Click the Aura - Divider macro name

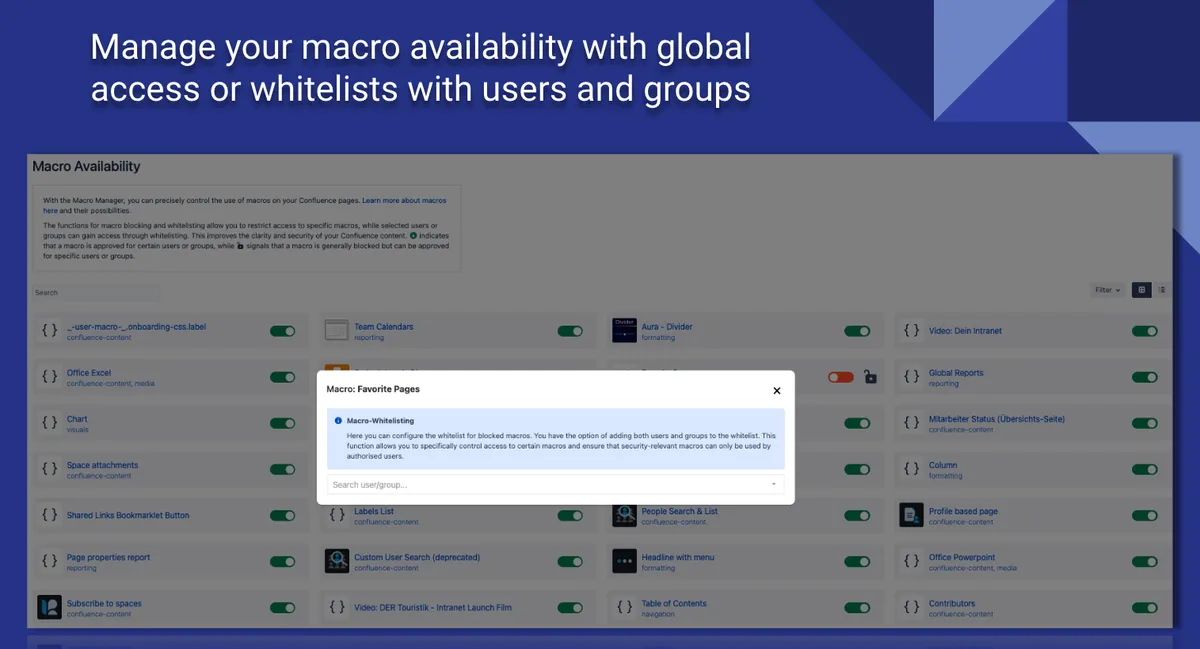click(667, 326)
